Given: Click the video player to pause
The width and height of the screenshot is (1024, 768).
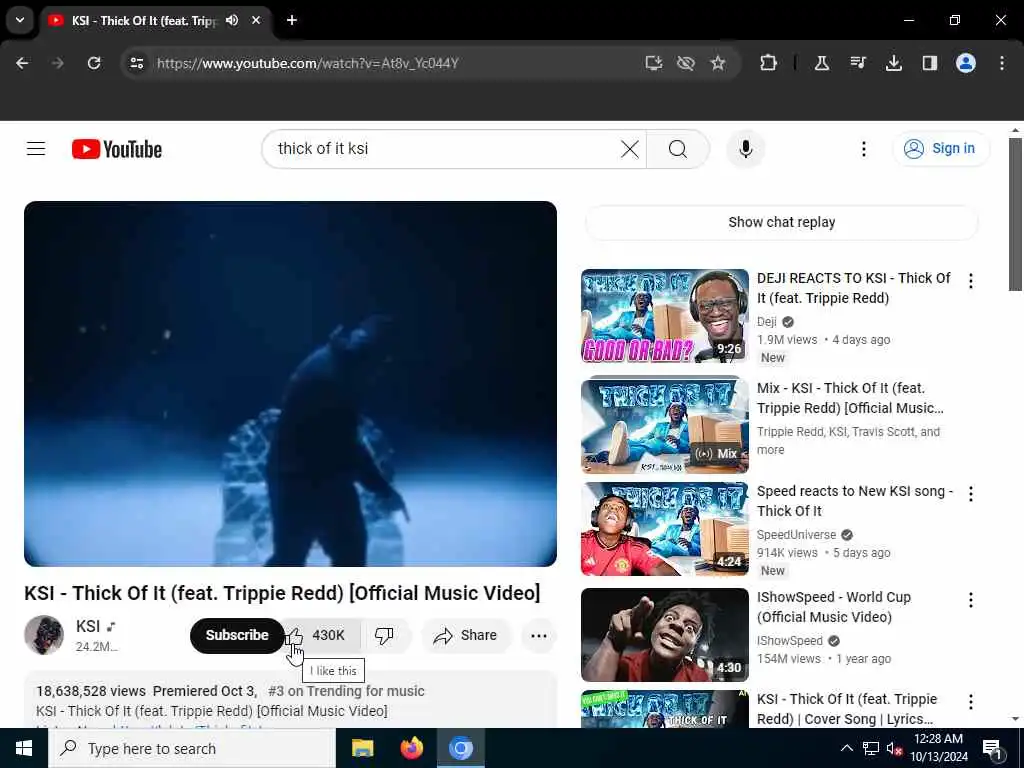Looking at the screenshot, I should (x=290, y=384).
